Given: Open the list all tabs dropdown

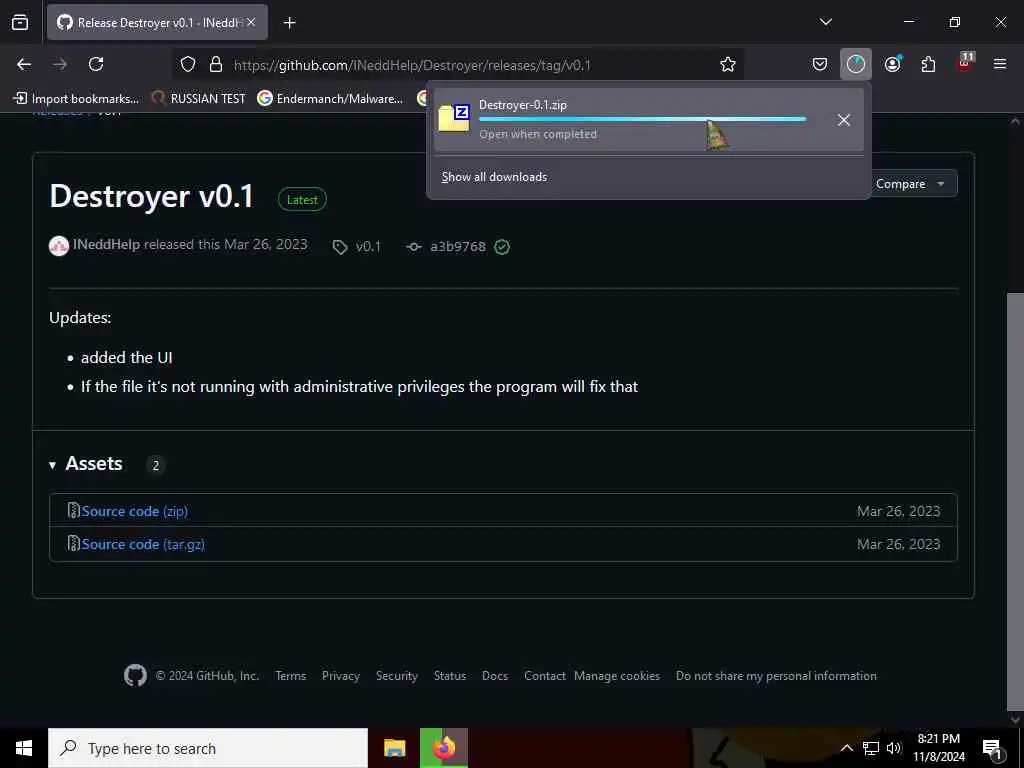Looking at the screenshot, I should pos(825,22).
